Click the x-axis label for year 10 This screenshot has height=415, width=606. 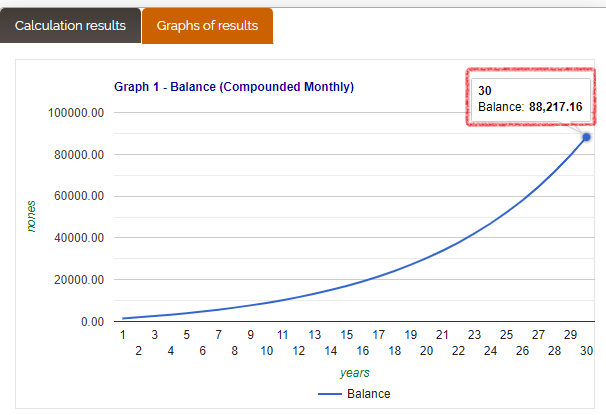tap(267, 351)
